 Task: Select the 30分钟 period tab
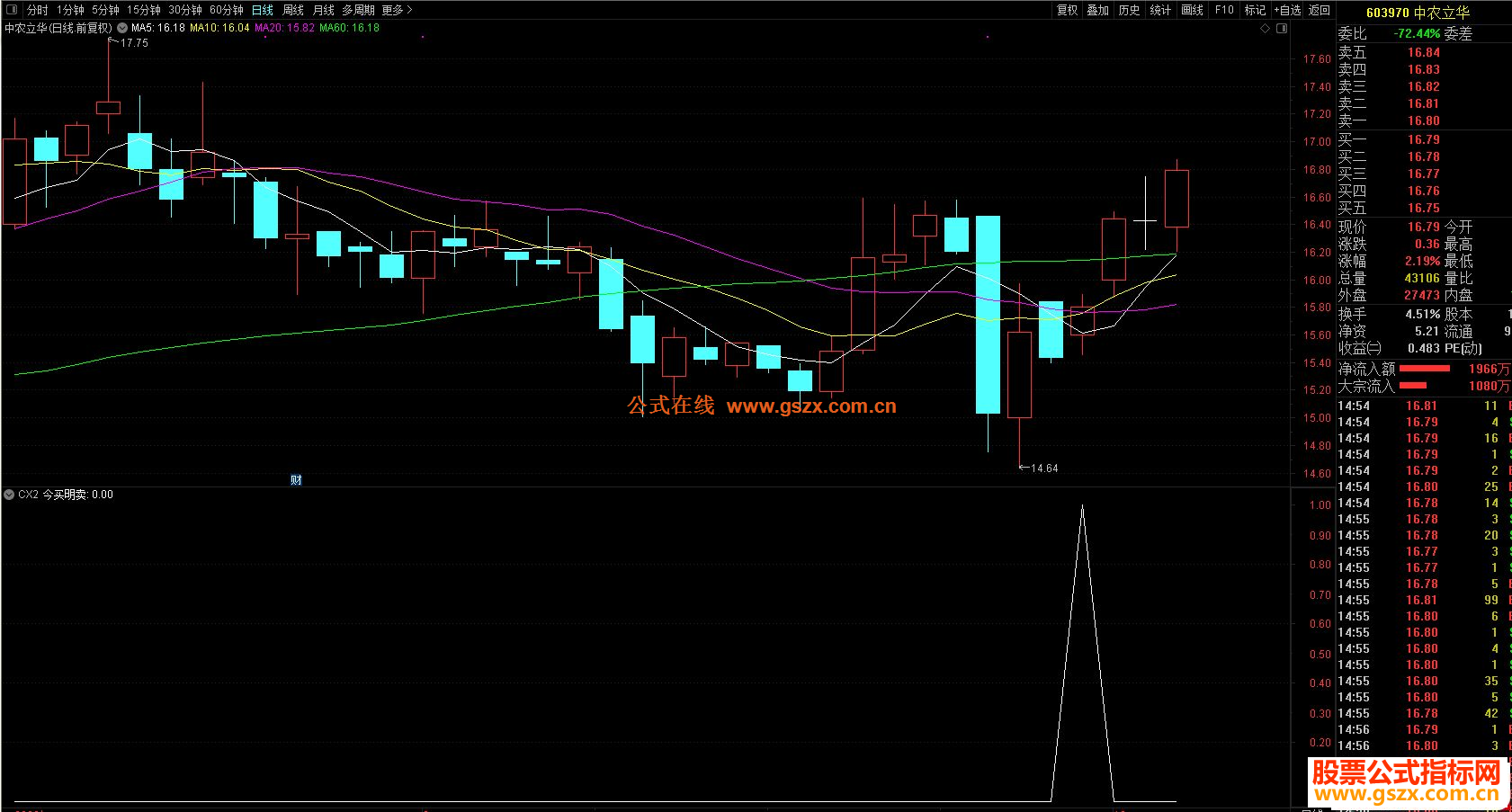[185, 10]
